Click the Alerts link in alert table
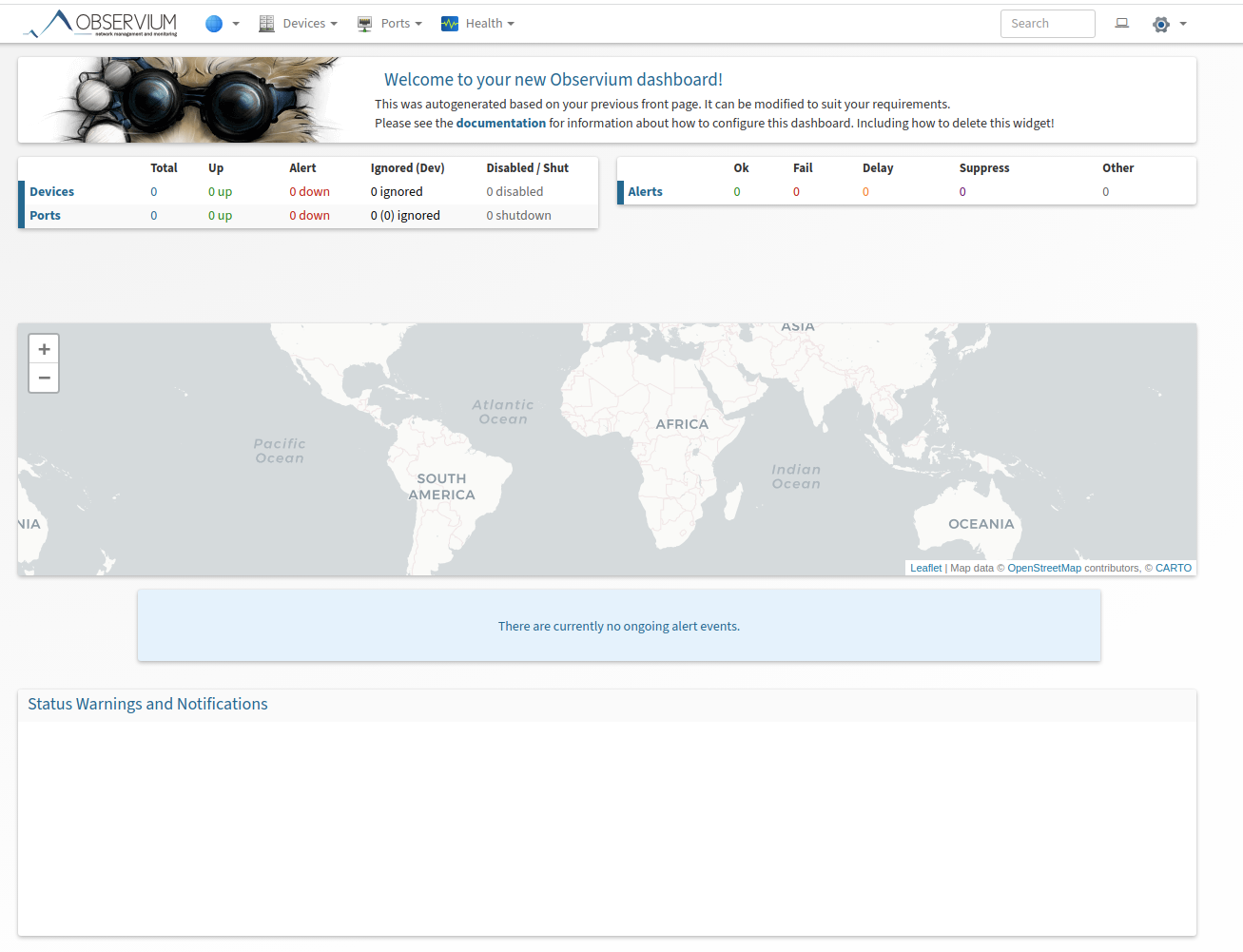 (x=645, y=191)
